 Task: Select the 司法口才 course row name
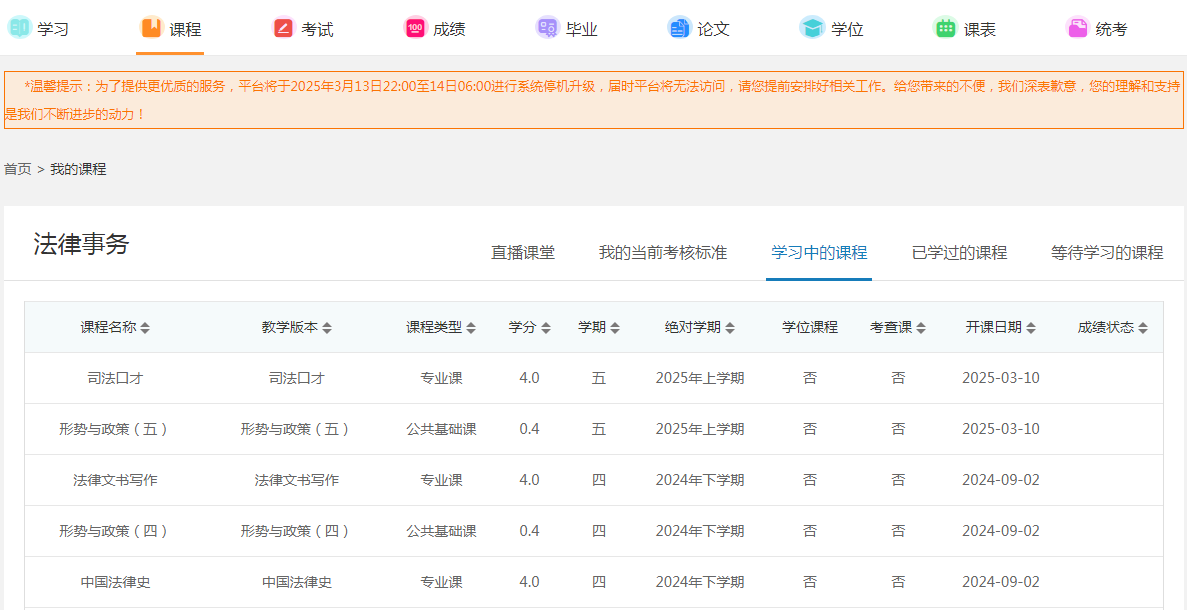coord(115,378)
